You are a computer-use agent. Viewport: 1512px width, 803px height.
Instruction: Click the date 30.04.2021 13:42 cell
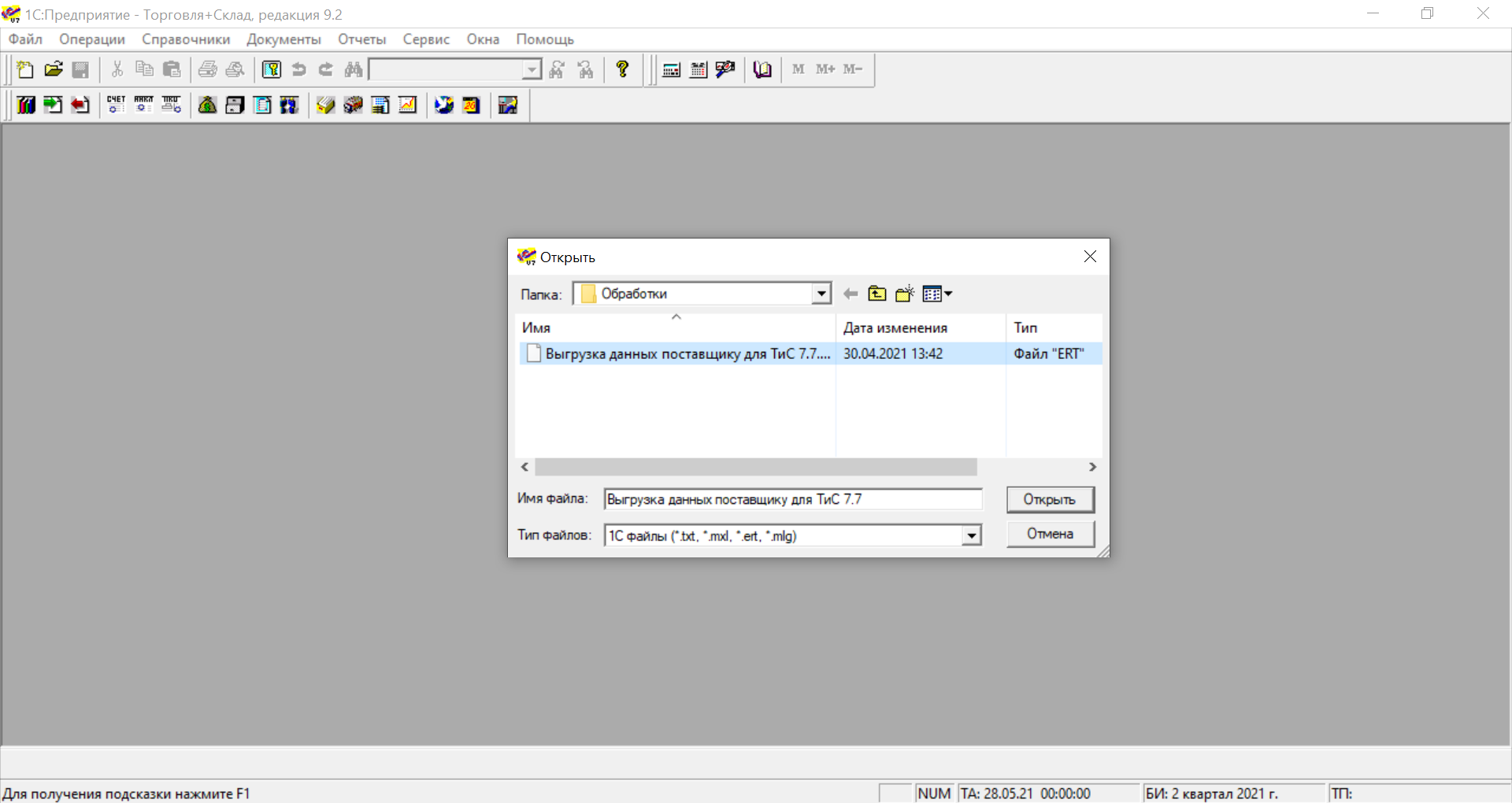tap(893, 353)
